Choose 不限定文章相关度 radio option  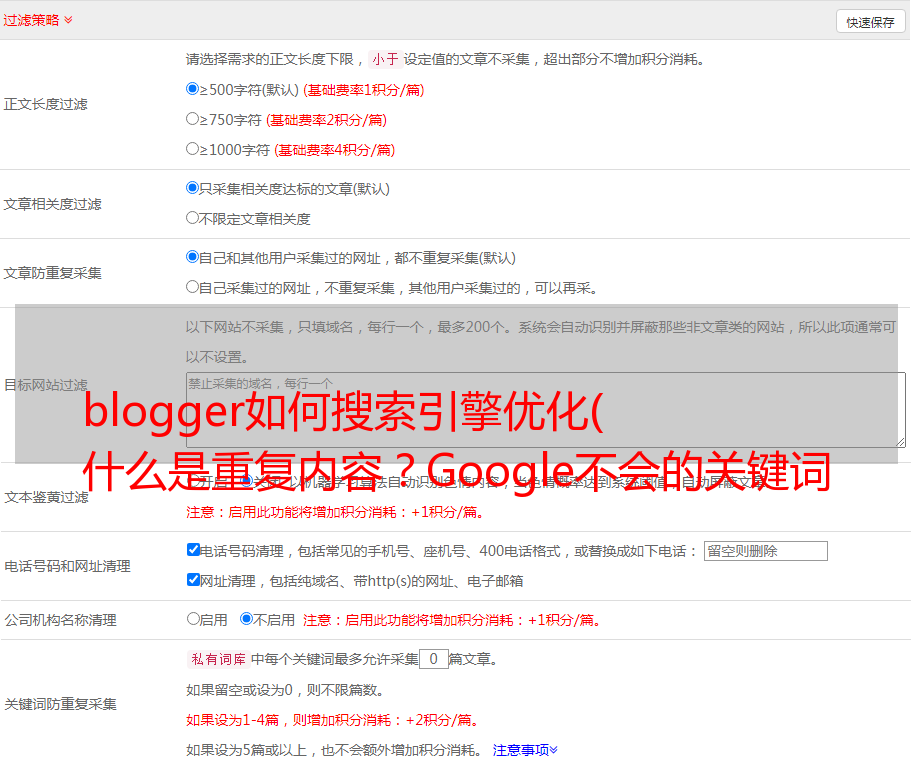click(192, 218)
